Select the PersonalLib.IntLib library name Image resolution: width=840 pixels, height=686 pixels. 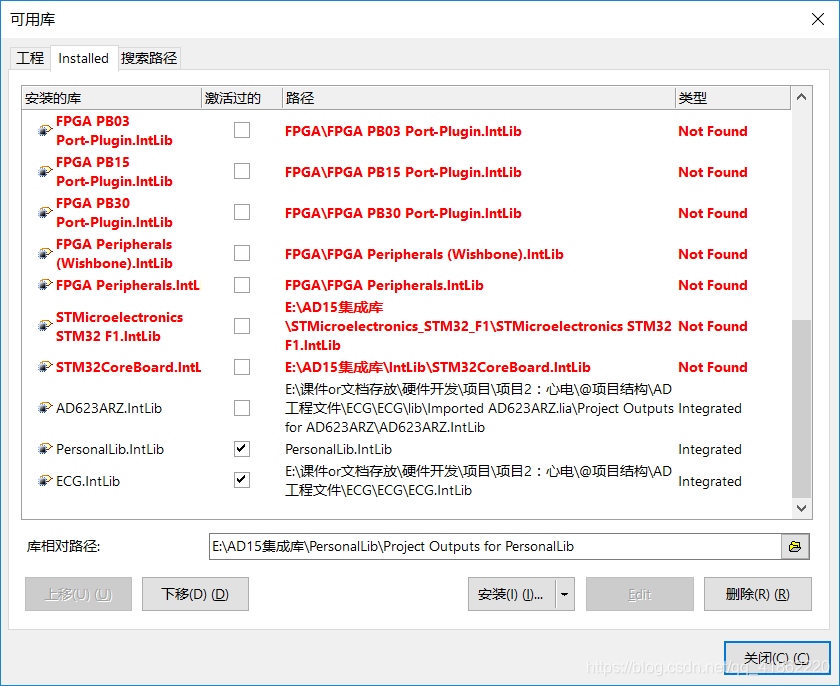click(110, 449)
